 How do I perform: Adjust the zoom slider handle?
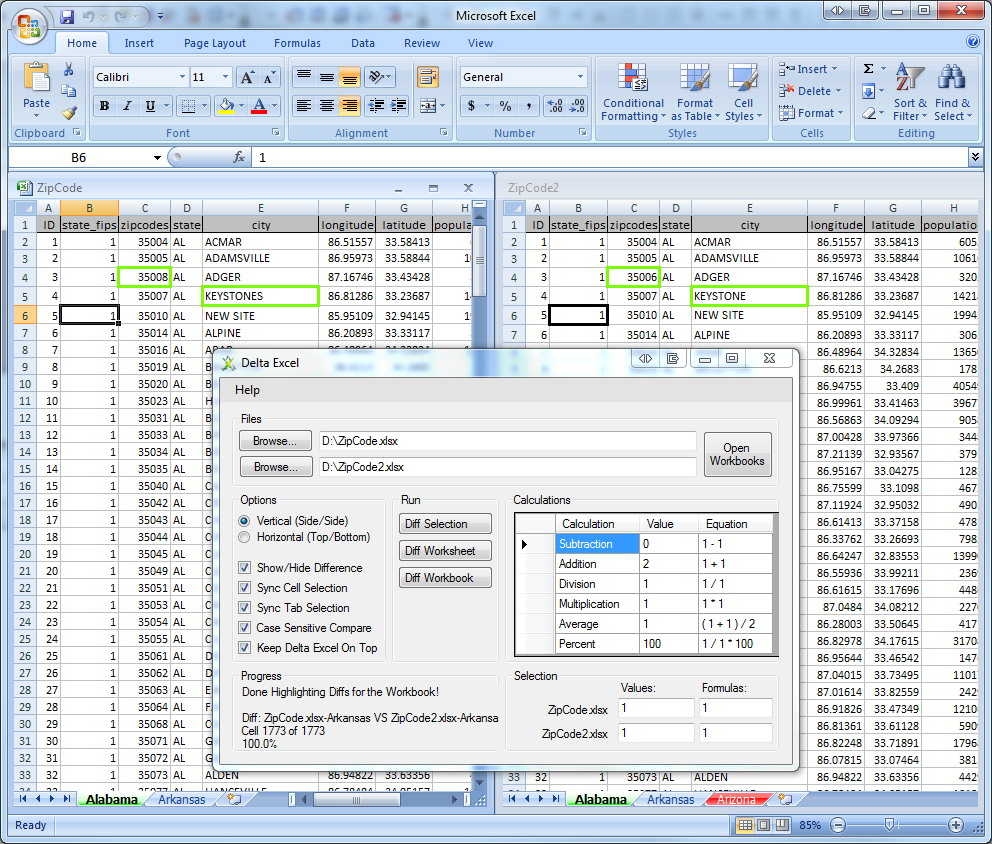890,824
